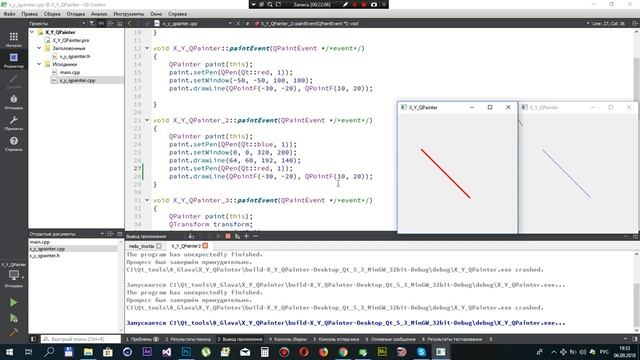The width and height of the screenshot is (640, 360).
Task: Open the Welcome (Начало) mode
Action: (13, 40)
